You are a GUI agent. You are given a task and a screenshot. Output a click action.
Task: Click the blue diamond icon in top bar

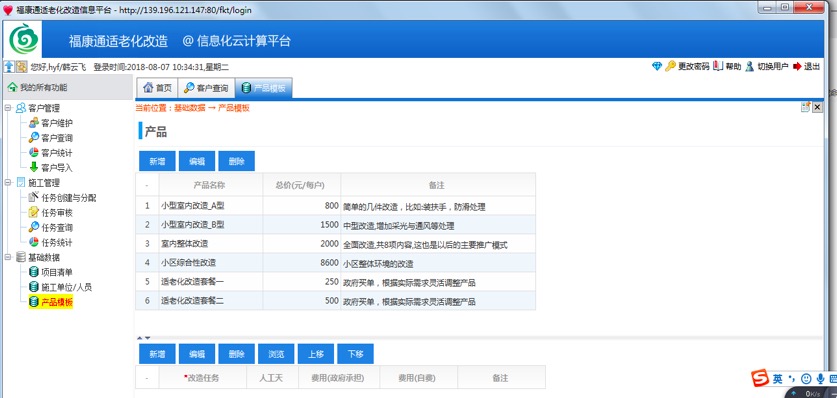tap(657, 67)
